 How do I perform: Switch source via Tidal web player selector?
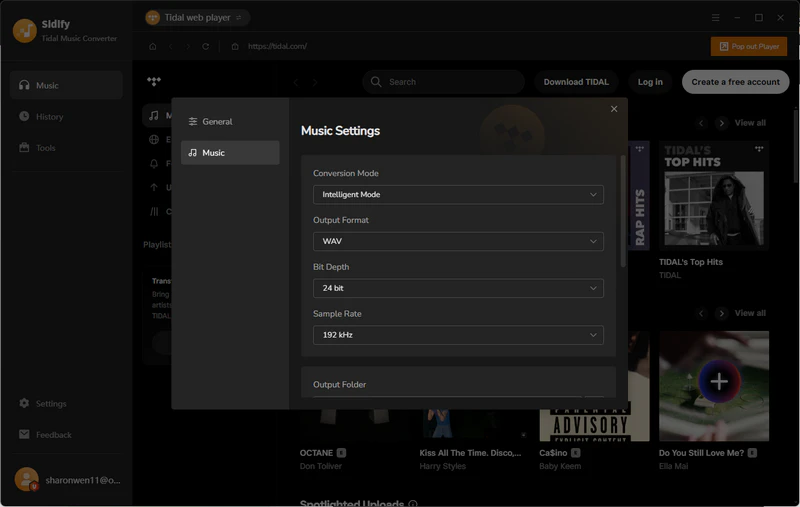197,17
